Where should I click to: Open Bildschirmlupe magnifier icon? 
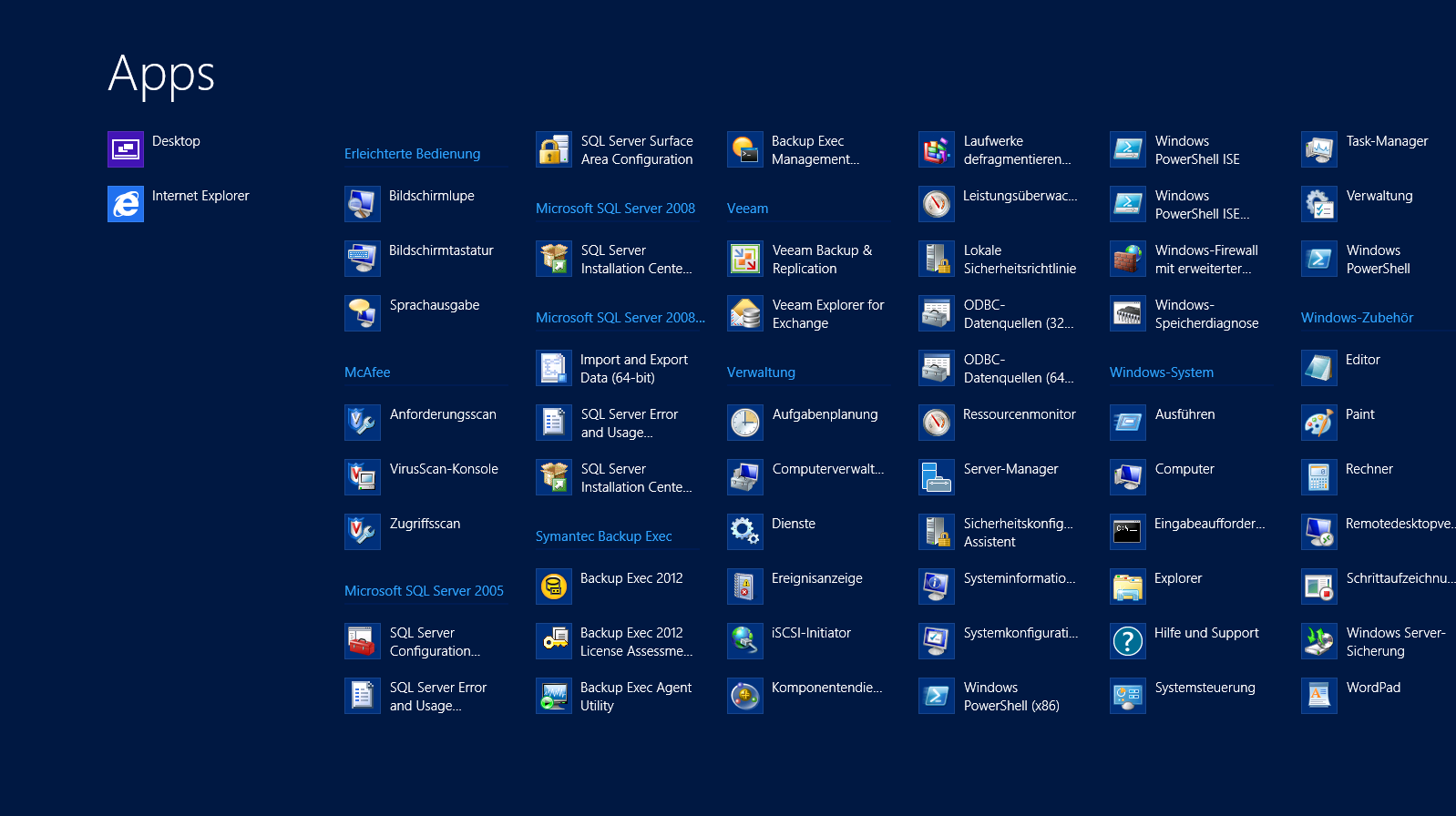(363, 204)
